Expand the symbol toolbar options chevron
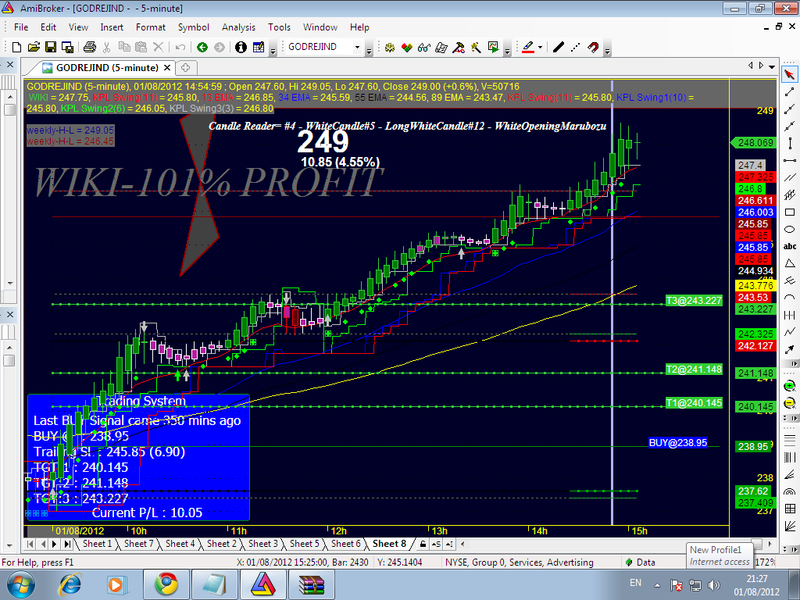 click(x=369, y=49)
